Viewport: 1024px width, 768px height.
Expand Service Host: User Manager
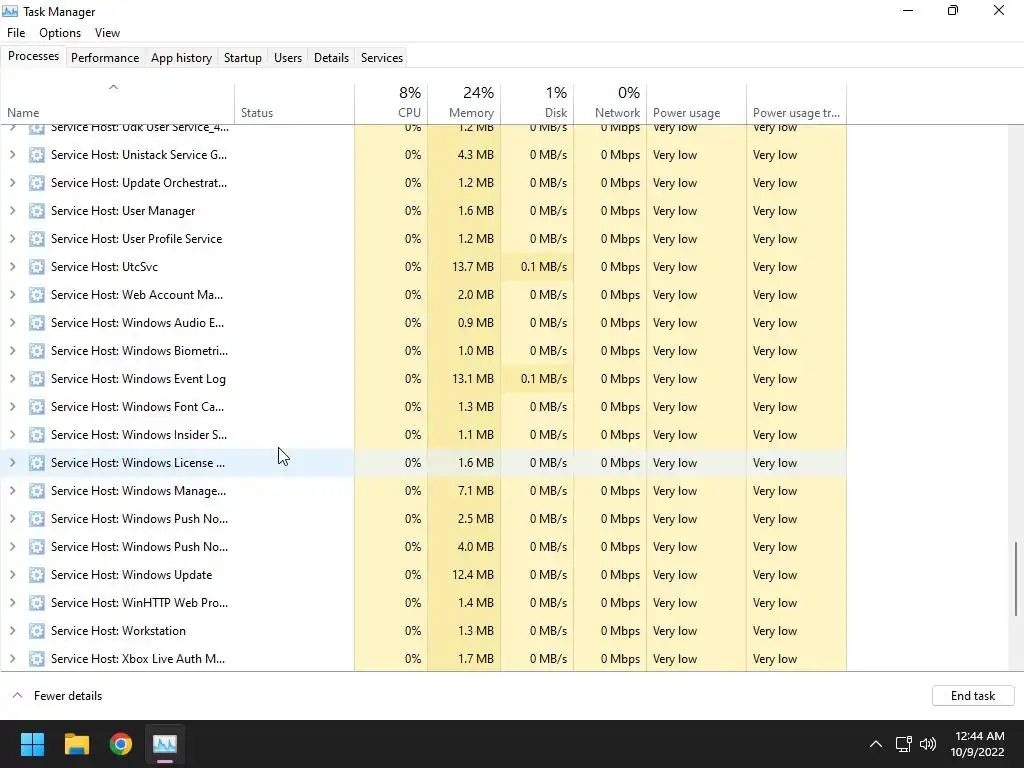click(12, 211)
